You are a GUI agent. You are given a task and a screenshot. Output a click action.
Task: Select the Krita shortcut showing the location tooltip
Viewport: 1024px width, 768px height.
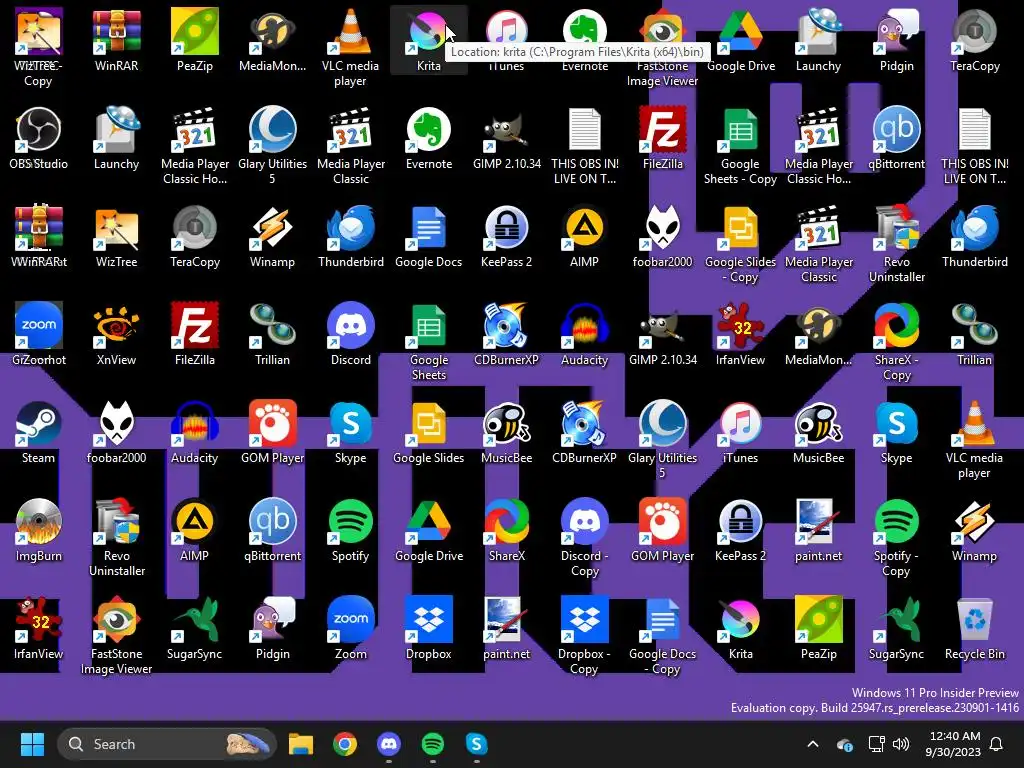click(428, 40)
